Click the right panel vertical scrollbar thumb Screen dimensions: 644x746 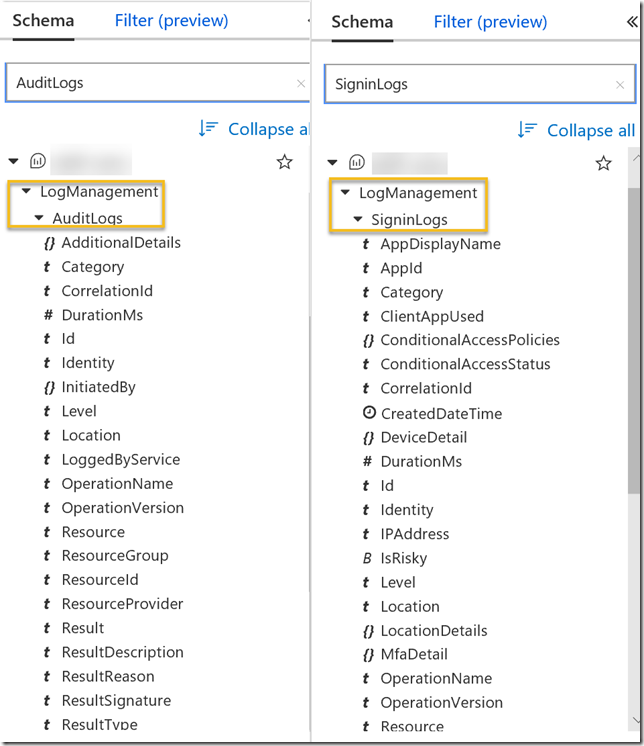tap(633, 340)
